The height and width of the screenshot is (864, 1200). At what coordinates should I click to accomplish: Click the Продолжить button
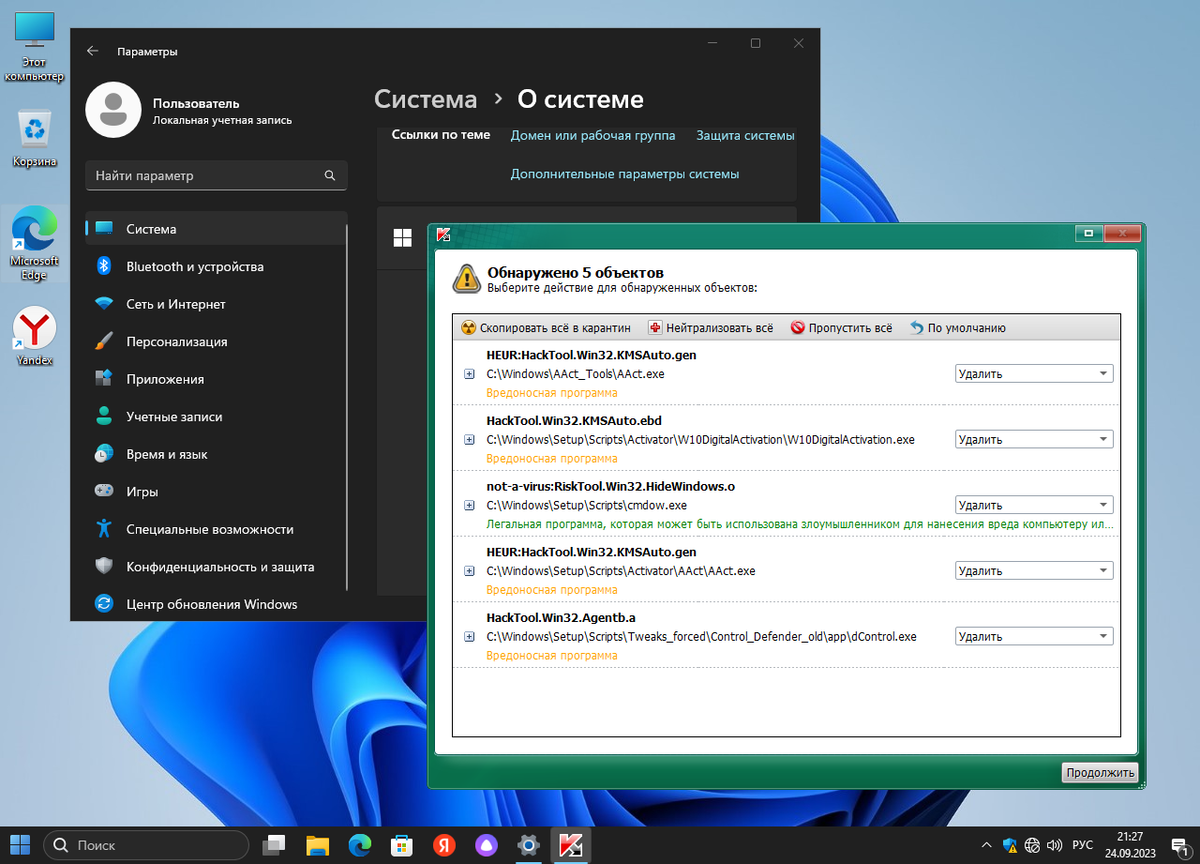click(1099, 772)
